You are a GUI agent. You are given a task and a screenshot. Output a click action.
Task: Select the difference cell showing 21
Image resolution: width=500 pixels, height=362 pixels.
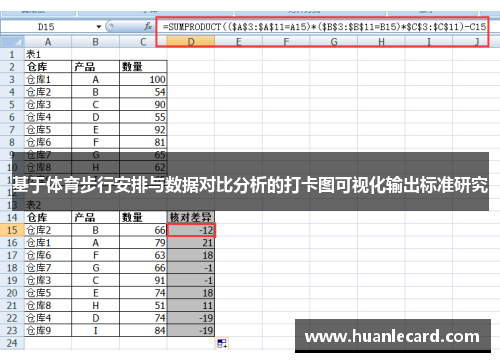pos(191,243)
